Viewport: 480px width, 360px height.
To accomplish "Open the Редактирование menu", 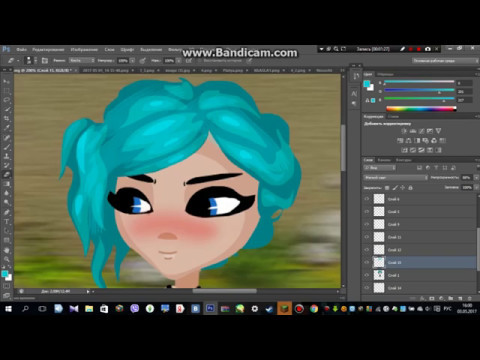I will pos(48,49).
